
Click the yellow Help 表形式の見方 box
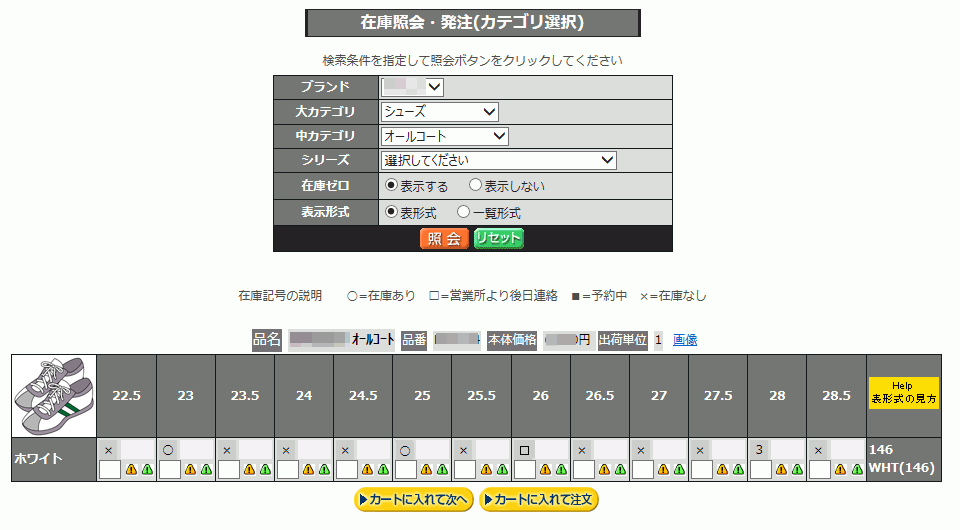[903, 393]
